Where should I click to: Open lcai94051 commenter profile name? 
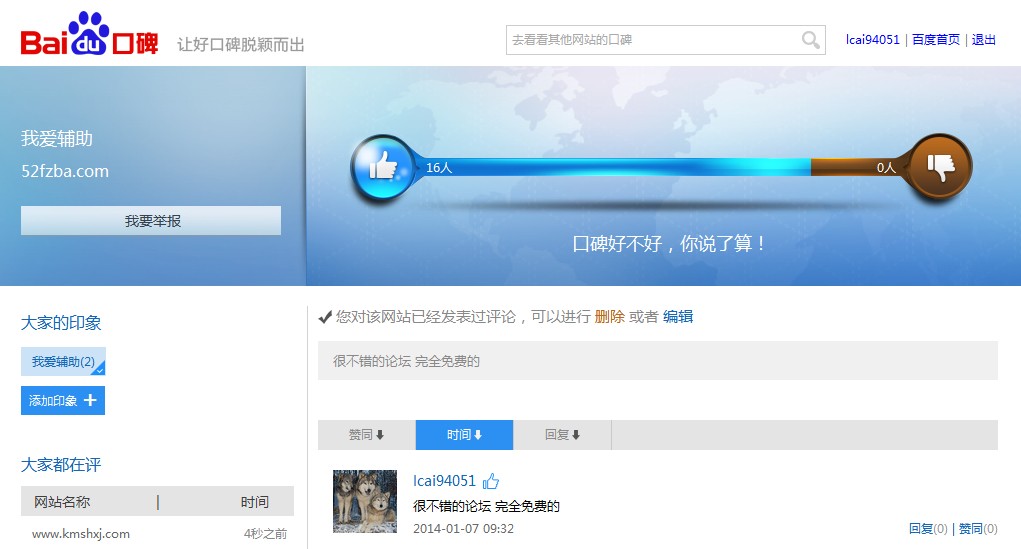click(444, 481)
